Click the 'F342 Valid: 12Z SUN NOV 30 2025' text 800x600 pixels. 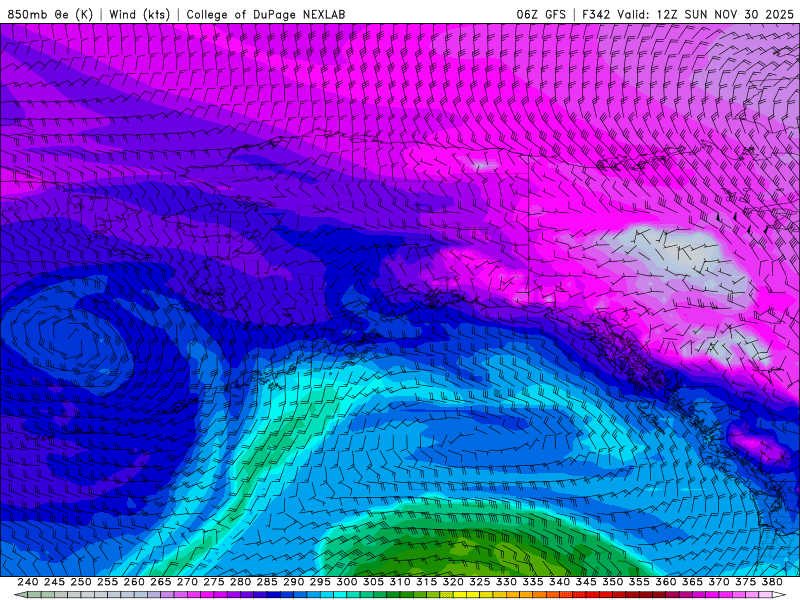click(x=688, y=14)
